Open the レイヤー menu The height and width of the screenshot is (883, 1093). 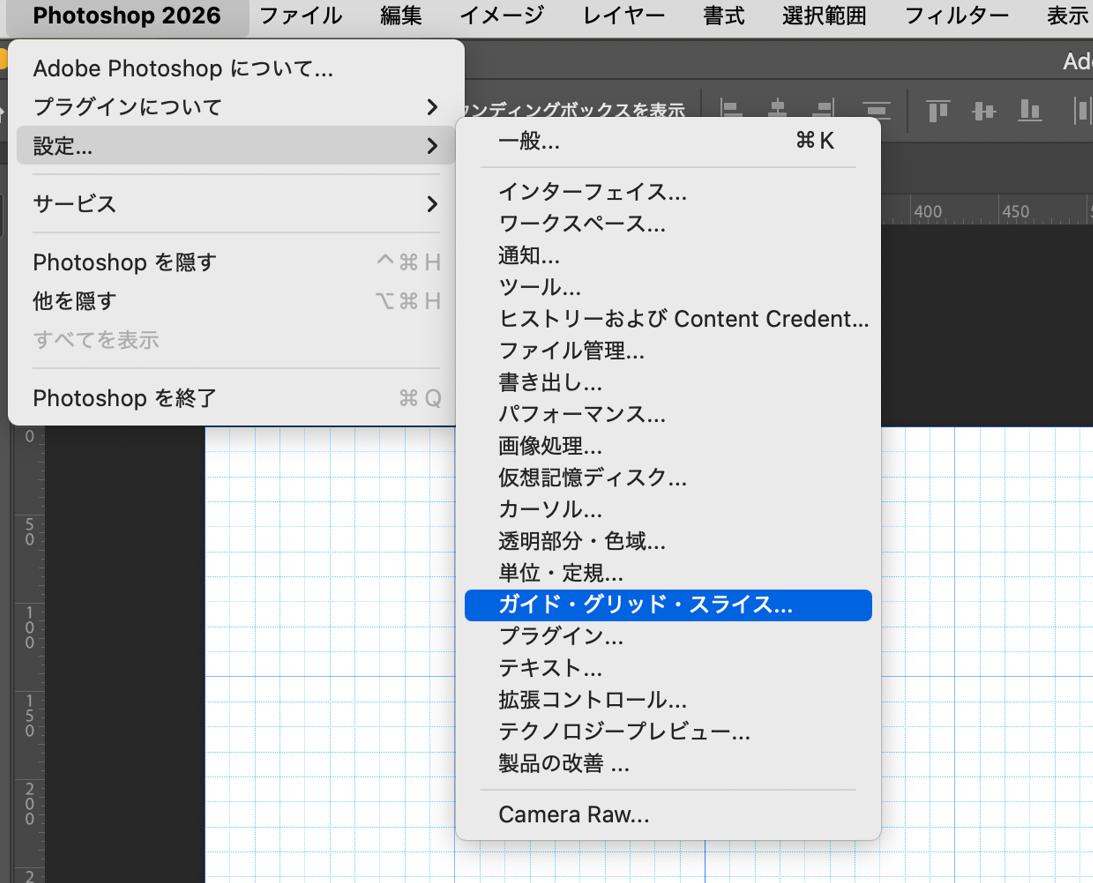click(624, 15)
